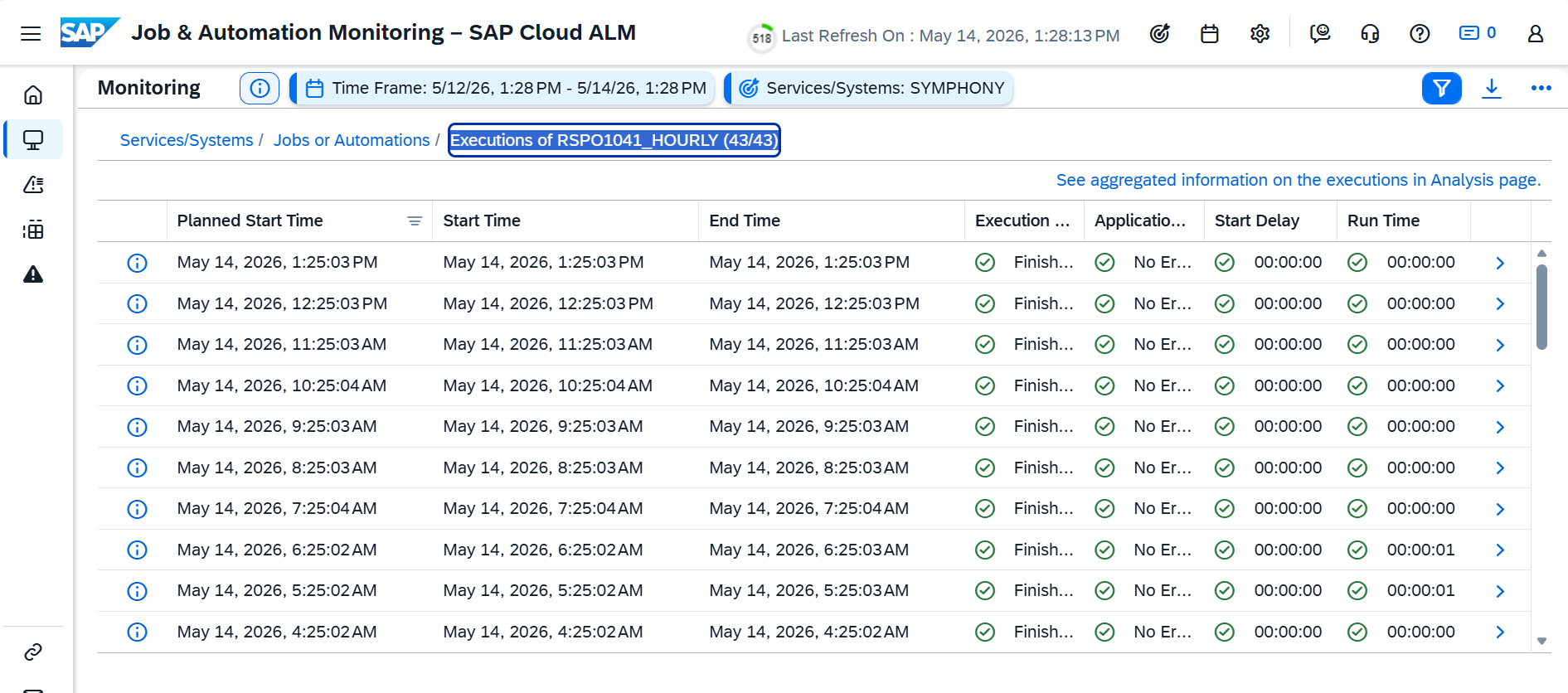Open the hamburger navigation menu
The width and height of the screenshot is (1568, 693).
coord(31,33)
